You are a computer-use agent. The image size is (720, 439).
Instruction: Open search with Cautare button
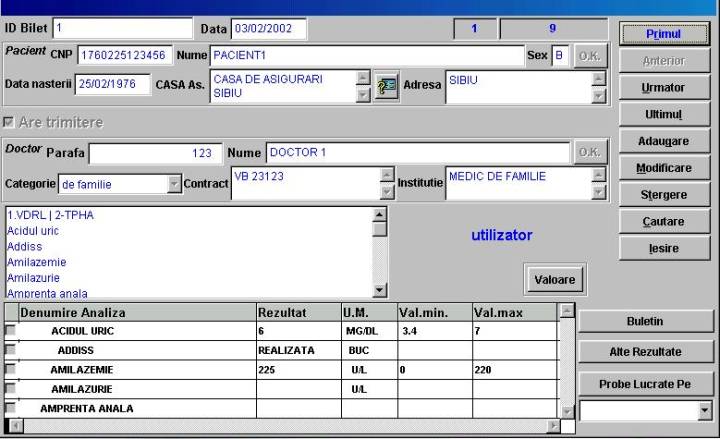click(663, 220)
